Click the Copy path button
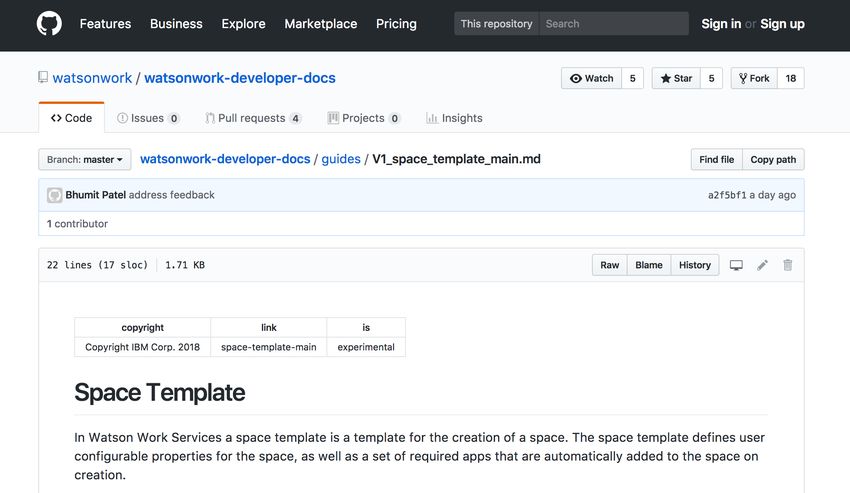 click(773, 159)
